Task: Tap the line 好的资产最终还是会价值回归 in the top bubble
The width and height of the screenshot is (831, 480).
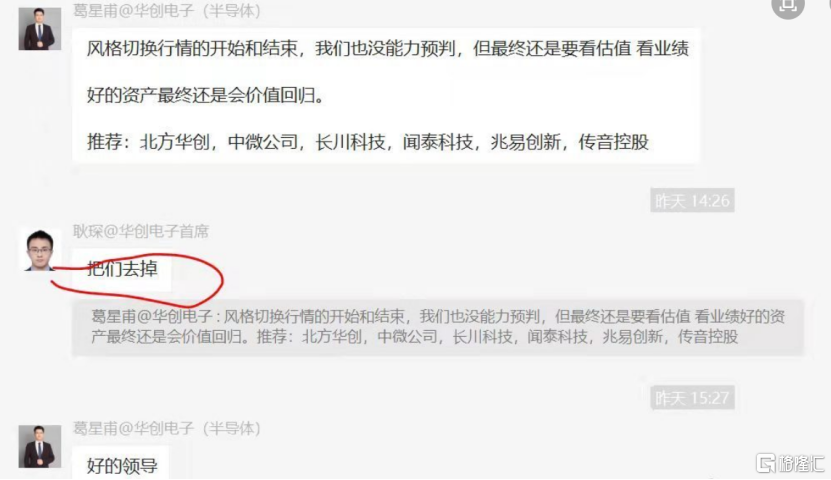Action: point(206,95)
